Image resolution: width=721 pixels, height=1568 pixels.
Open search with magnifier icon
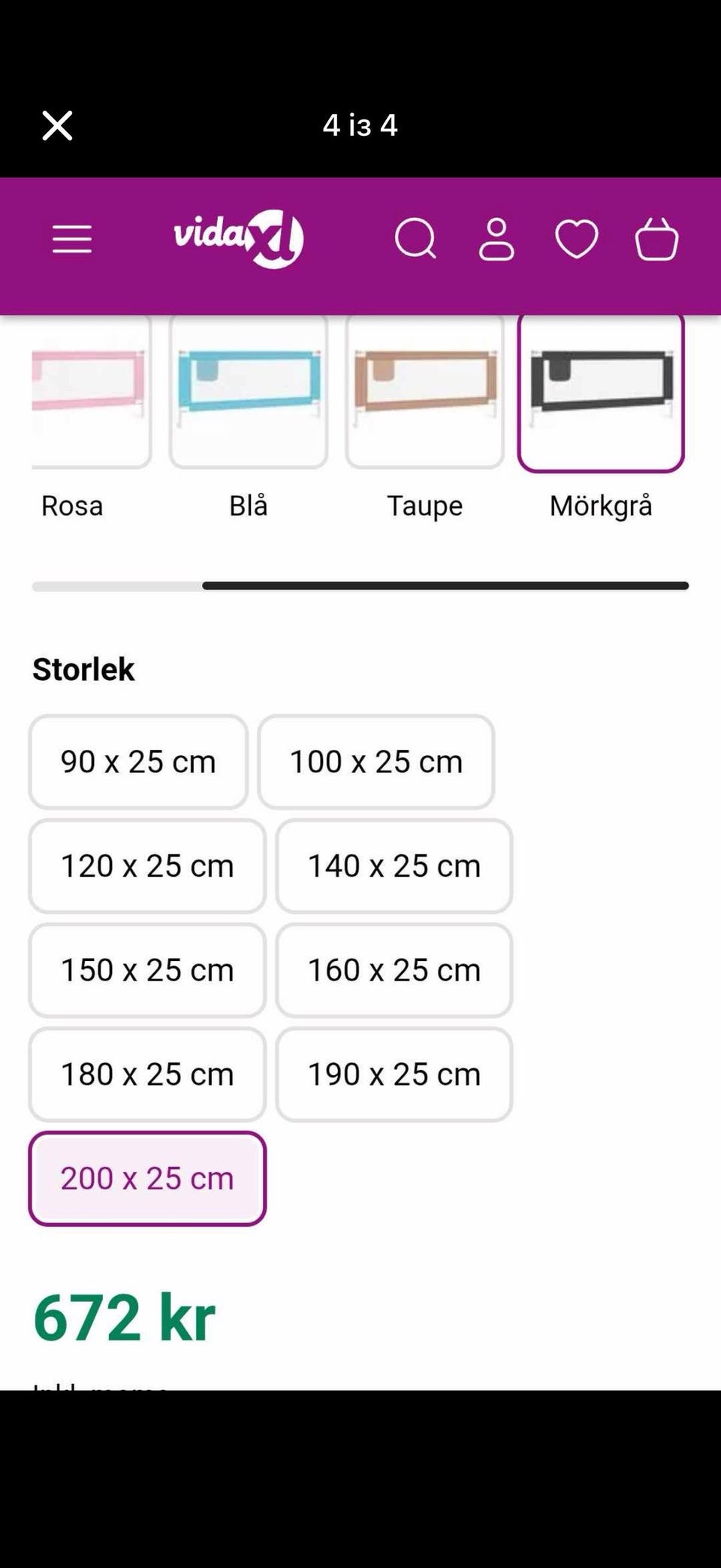(415, 240)
